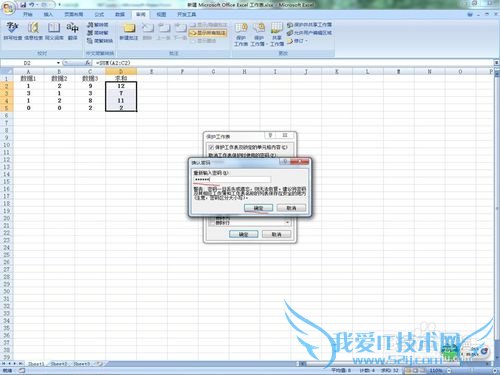Click cell D4 containing 11
The height and width of the screenshot is (375, 500).
coord(121,101)
